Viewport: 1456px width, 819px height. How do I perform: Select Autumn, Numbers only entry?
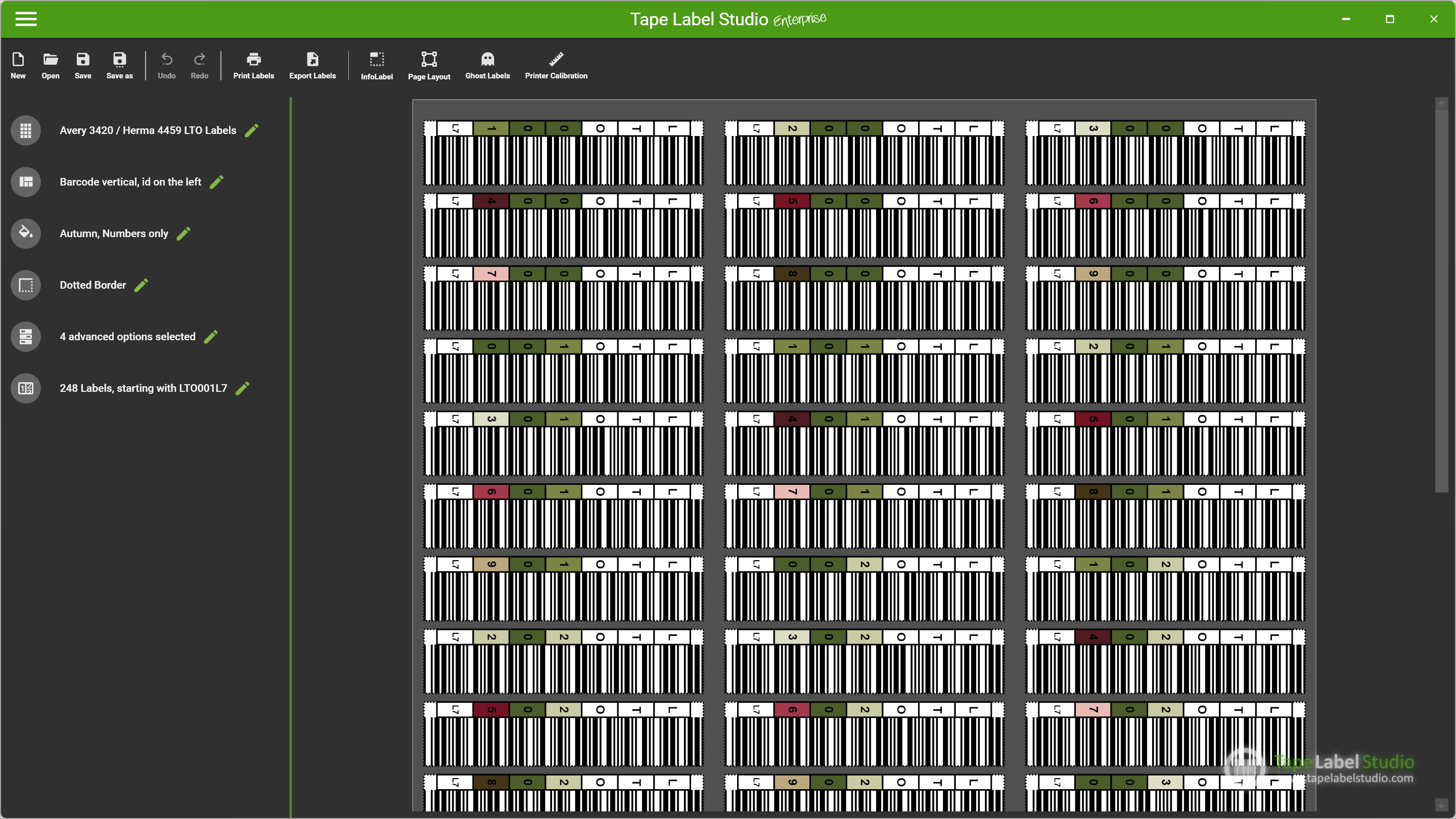114,234
